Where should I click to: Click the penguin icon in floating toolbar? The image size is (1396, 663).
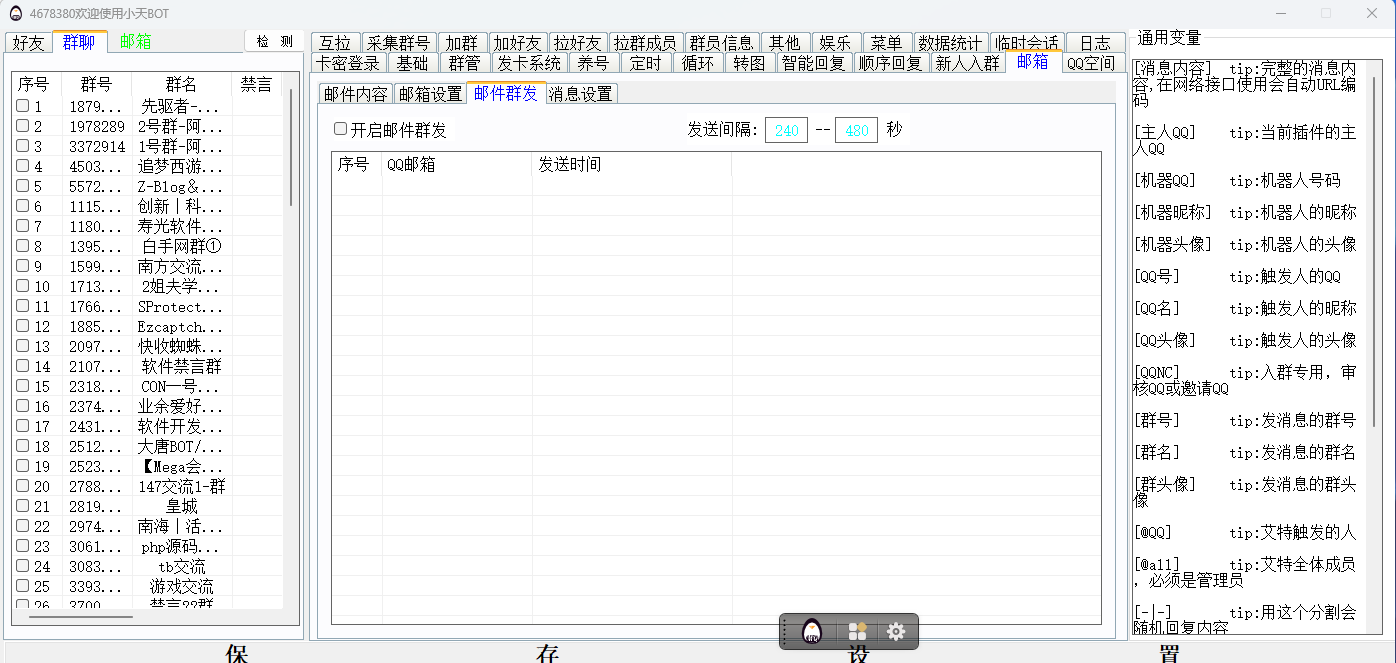812,632
